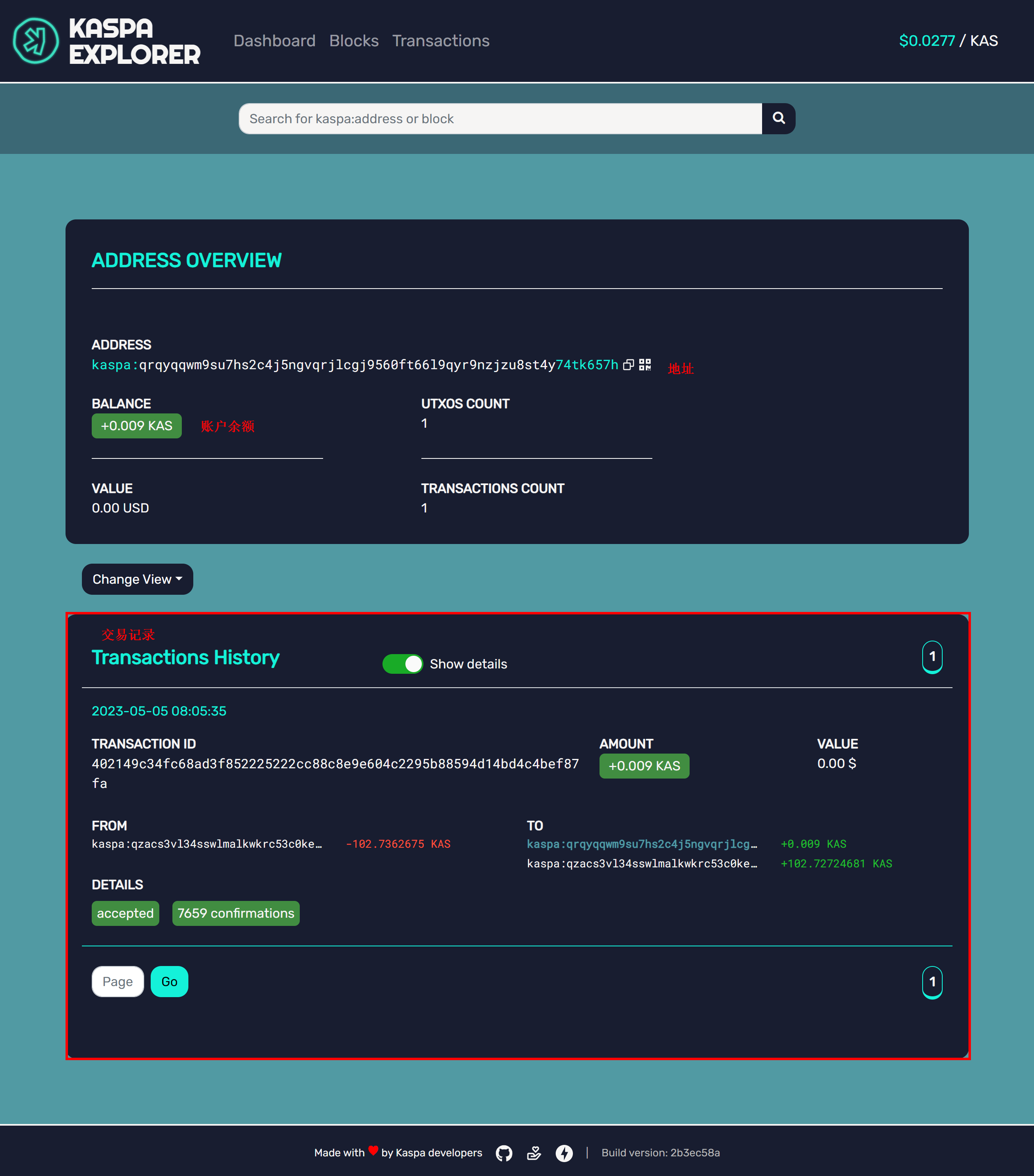Copy the address using the copy icon

point(629,365)
